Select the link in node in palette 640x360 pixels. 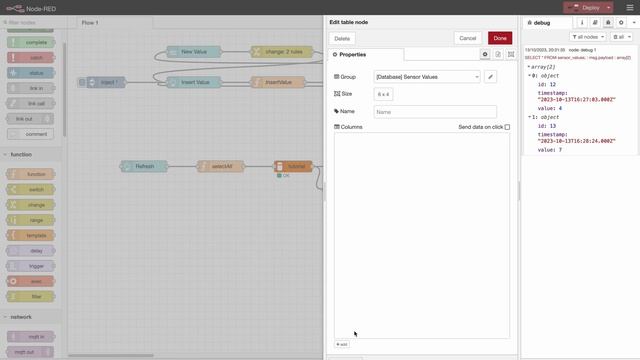click(31, 88)
